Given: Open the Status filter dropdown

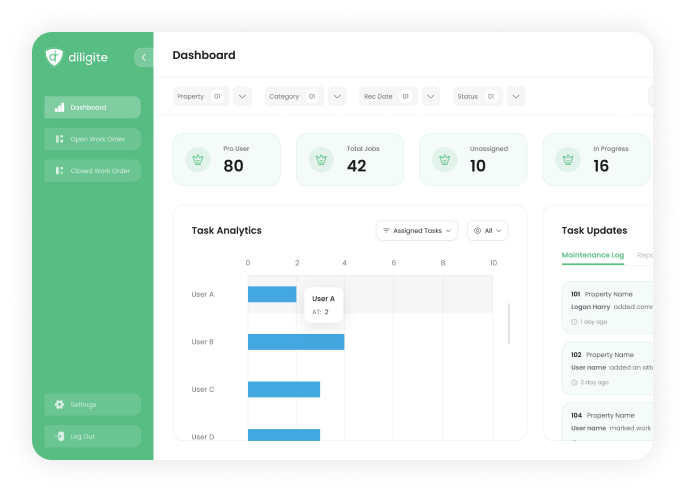Looking at the screenshot, I should point(515,97).
